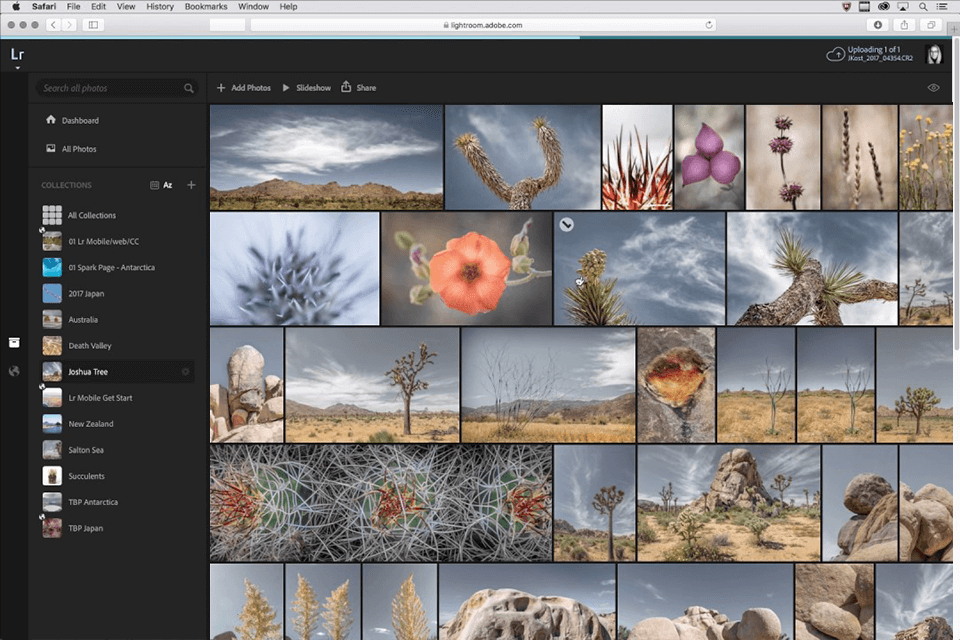This screenshot has width=960, height=640.
Task: Open the 01 Lr Mobile/web/CC collection
Action: (91, 241)
